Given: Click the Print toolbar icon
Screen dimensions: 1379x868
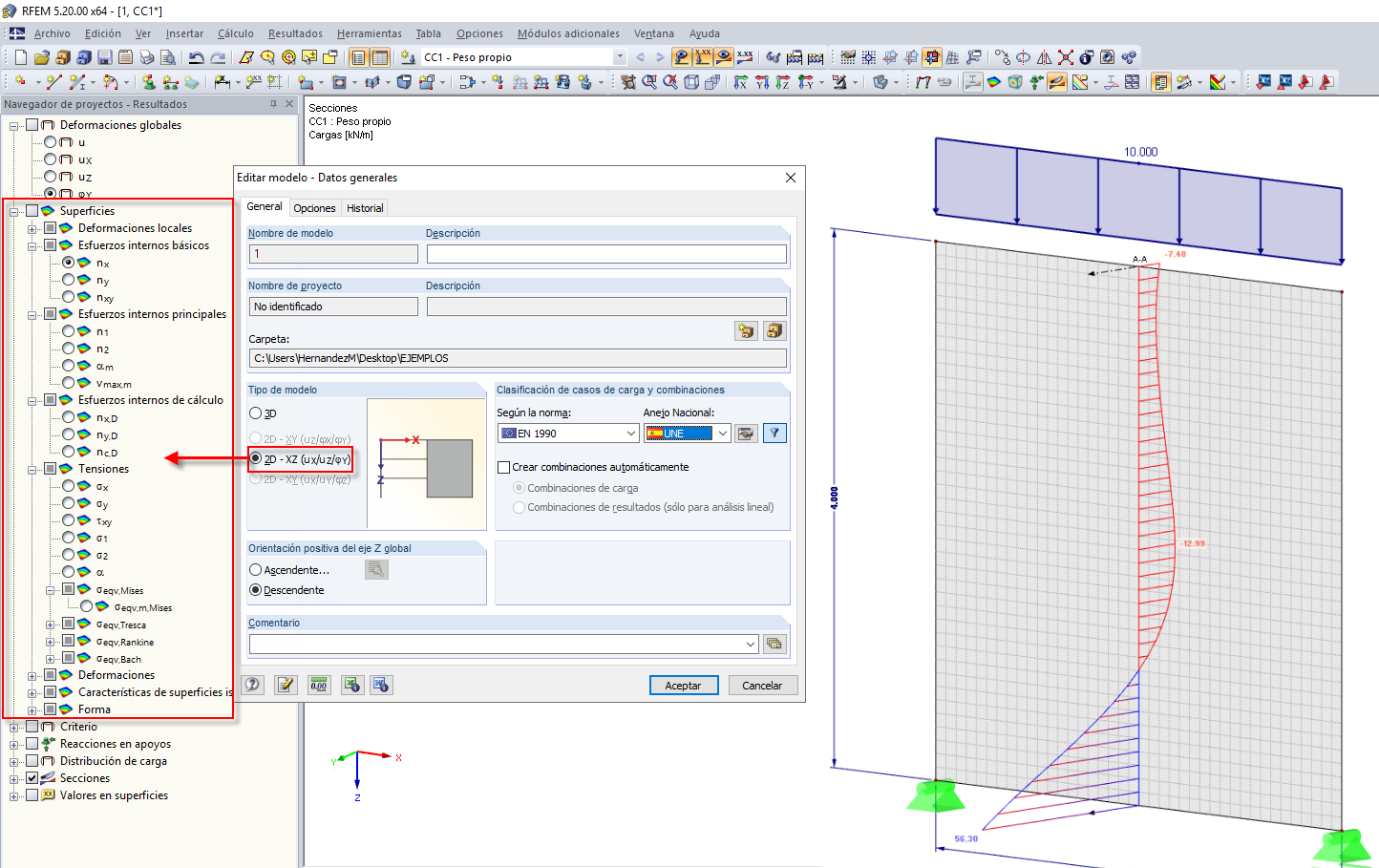Looking at the screenshot, I should (147, 57).
